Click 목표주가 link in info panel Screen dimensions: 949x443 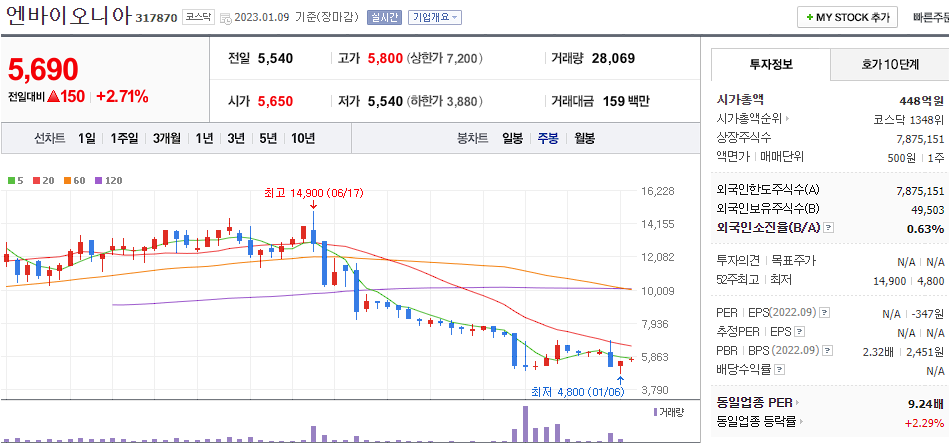tap(793, 261)
